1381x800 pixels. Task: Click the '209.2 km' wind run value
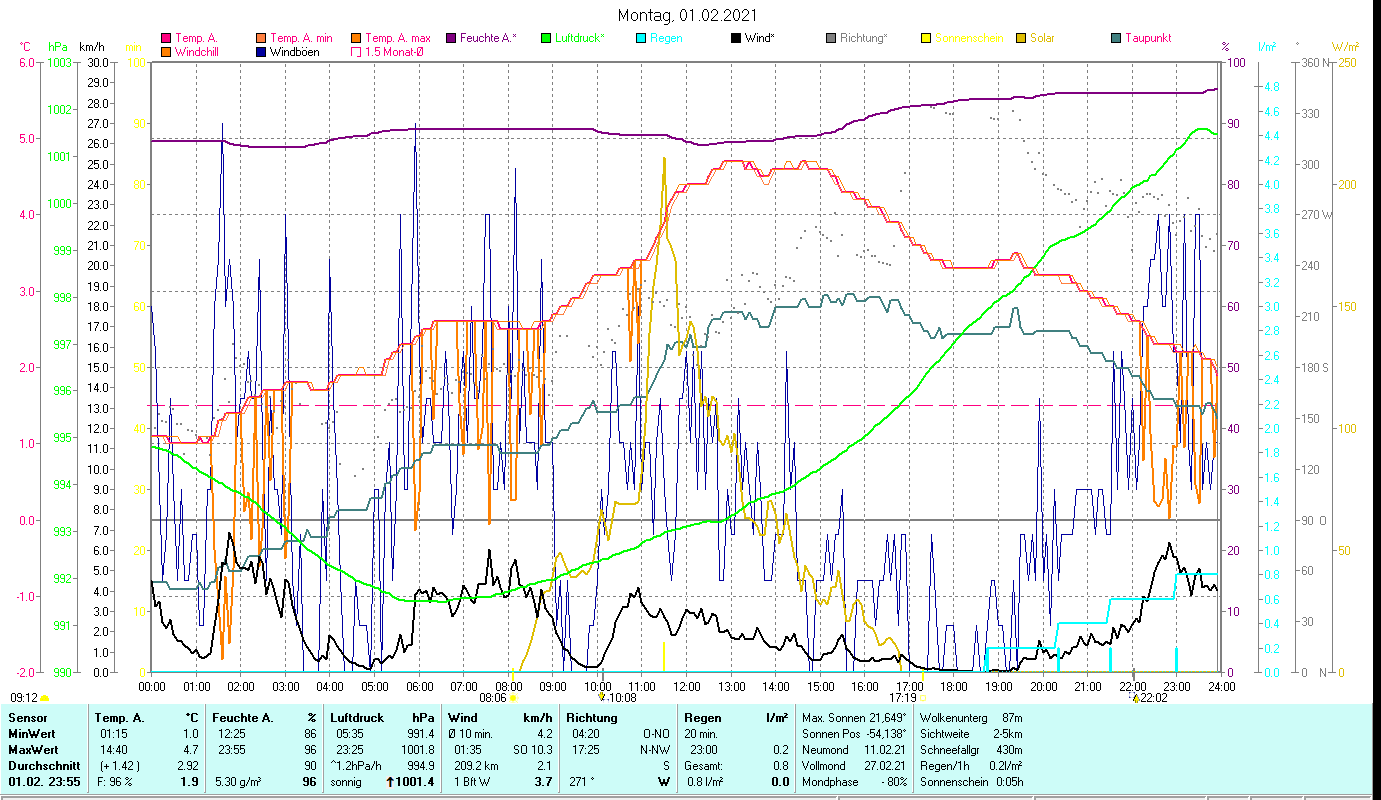[x=476, y=766]
